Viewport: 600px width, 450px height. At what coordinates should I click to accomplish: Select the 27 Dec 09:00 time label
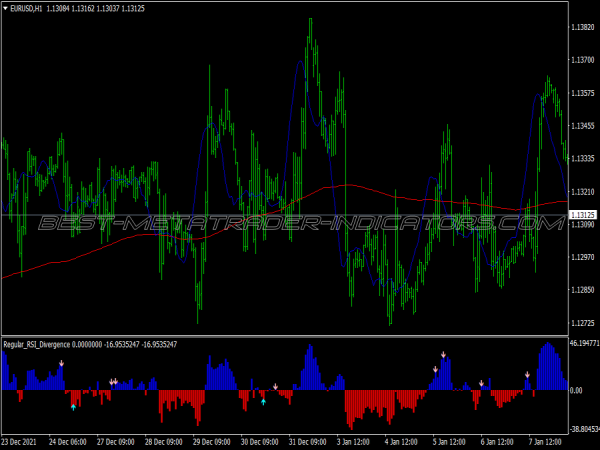pos(116,442)
